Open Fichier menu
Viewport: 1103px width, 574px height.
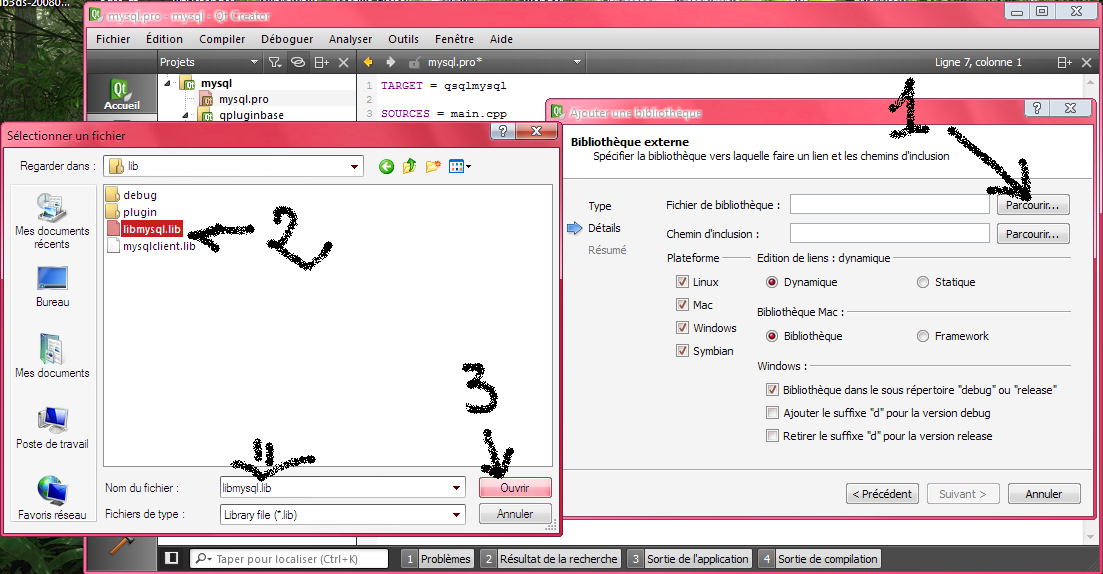pyautogui.click(x=113, y=39)
